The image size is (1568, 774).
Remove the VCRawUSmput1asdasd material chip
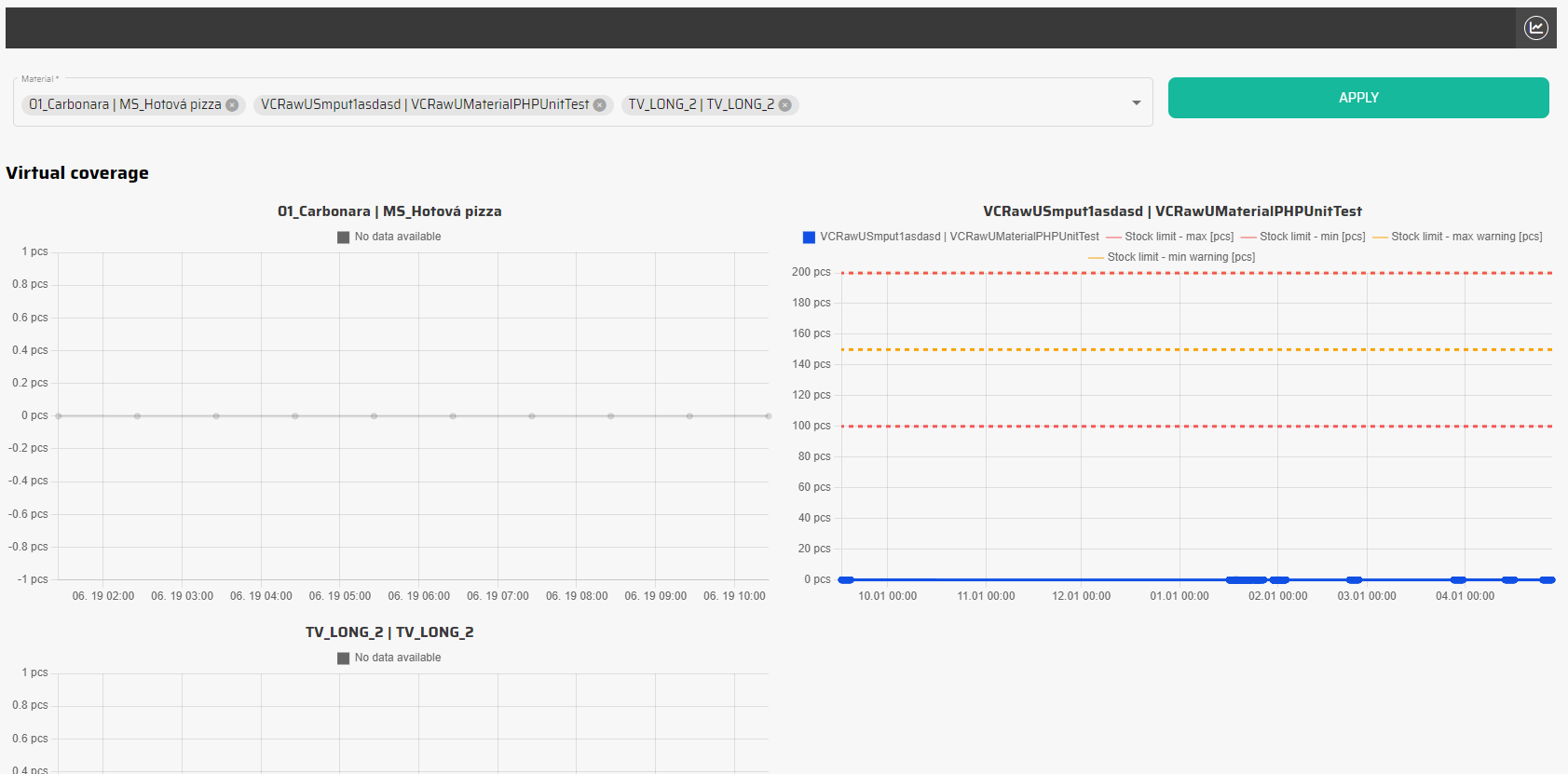600,105
